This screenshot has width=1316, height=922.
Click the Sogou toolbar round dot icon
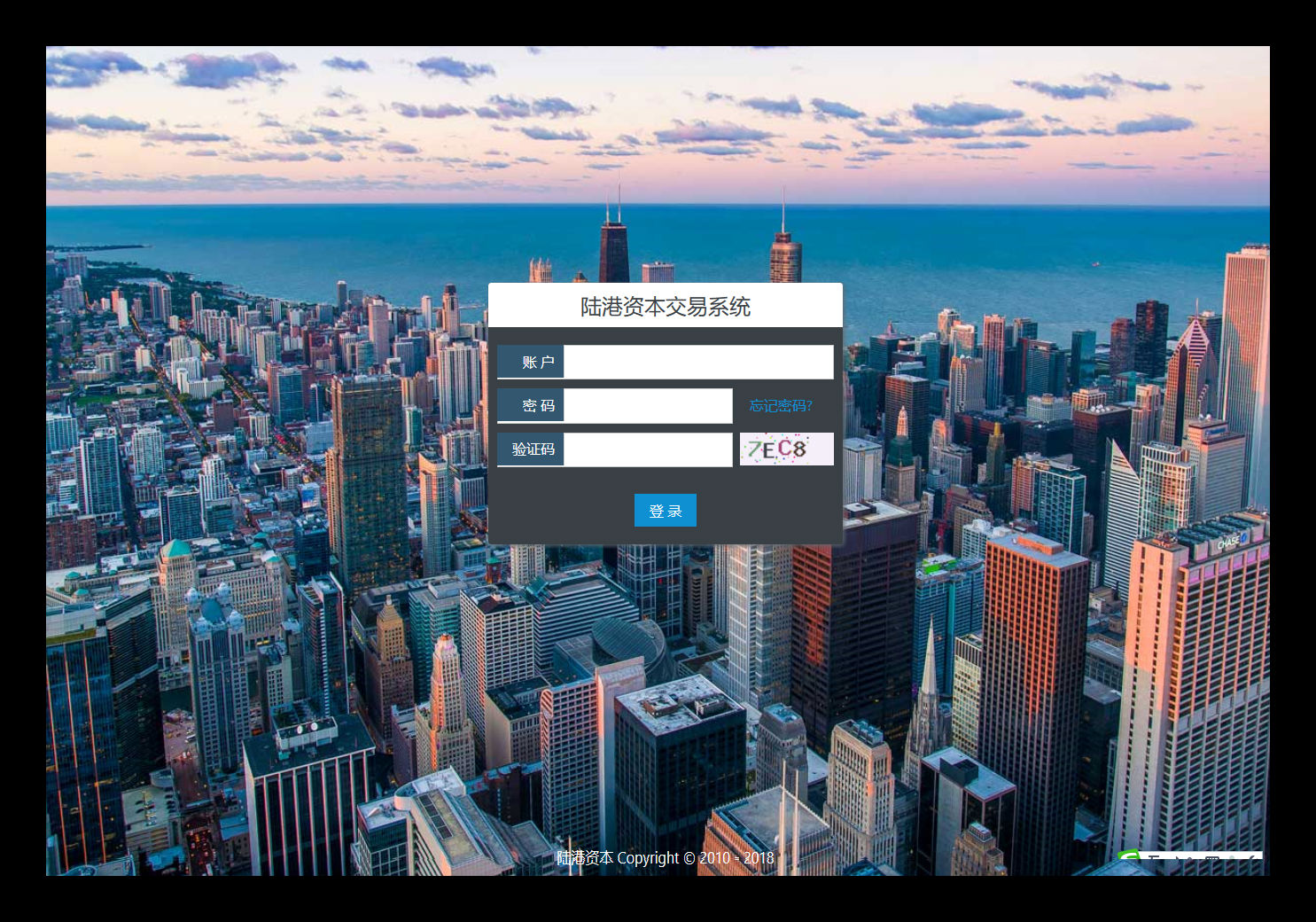[1232, 856]
